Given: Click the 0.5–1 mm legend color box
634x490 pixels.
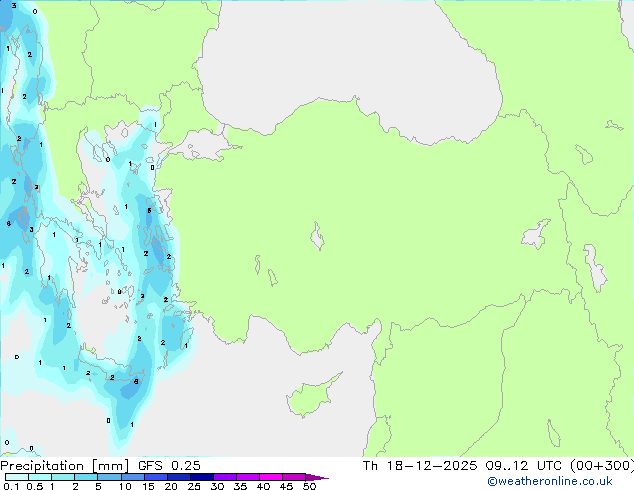Looking at the screenshot, I should tap(40, 477).
